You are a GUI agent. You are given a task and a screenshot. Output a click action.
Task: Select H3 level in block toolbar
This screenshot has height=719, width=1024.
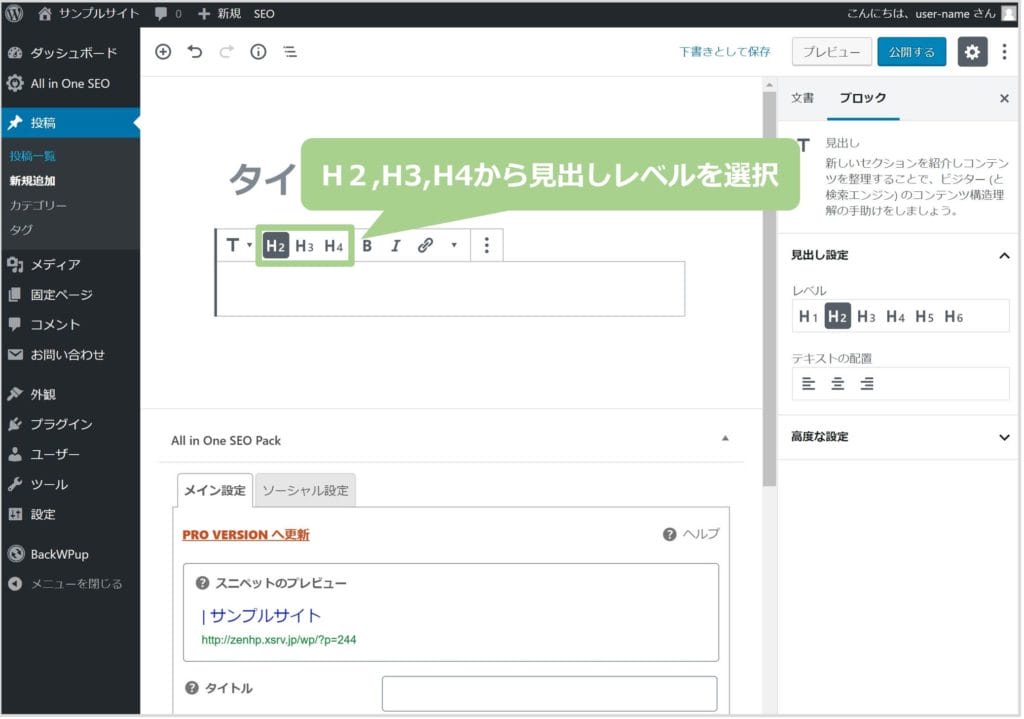304,245
